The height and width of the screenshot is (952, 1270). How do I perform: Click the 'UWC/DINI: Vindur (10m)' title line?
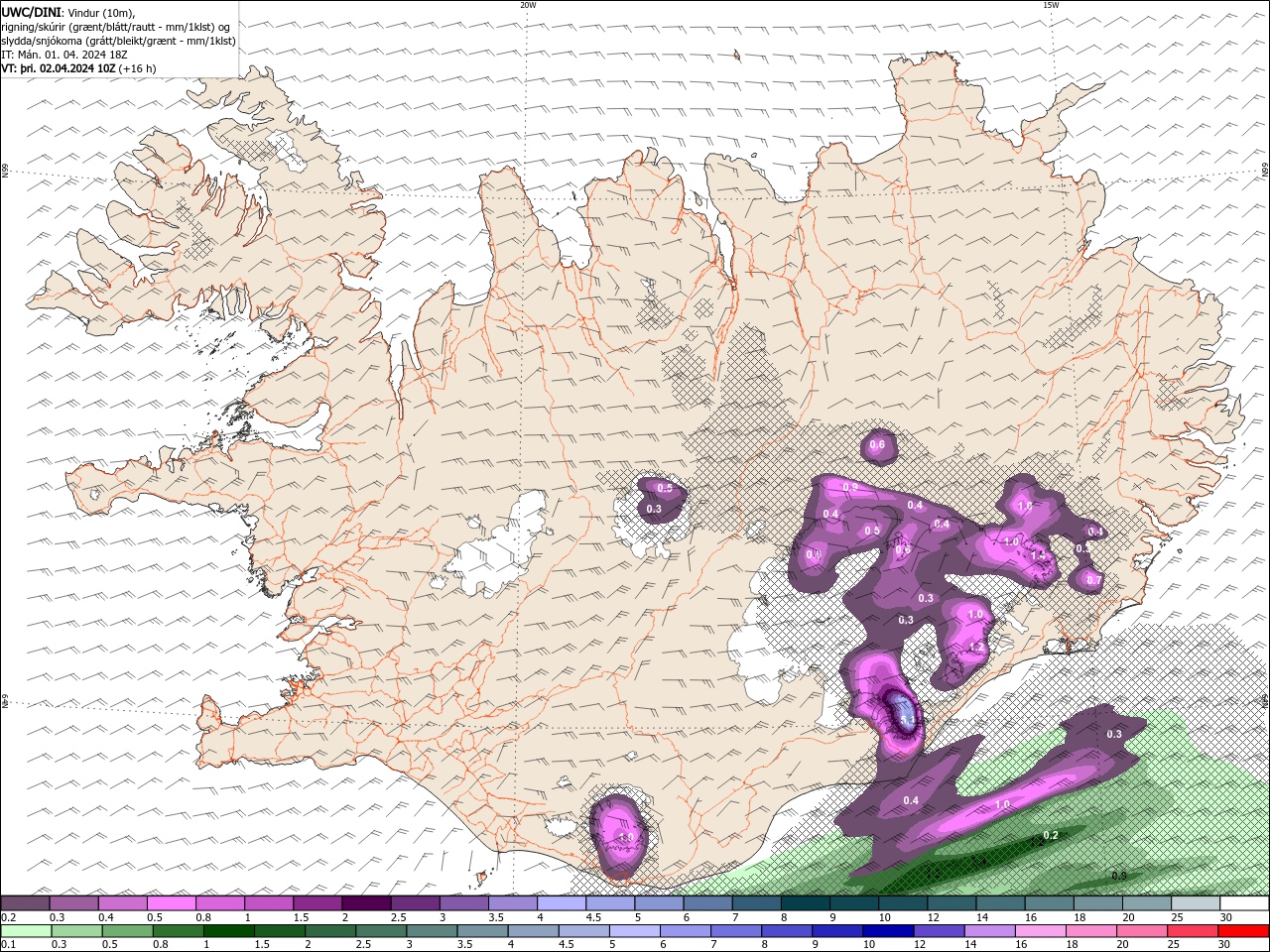(x=67, y=12)
